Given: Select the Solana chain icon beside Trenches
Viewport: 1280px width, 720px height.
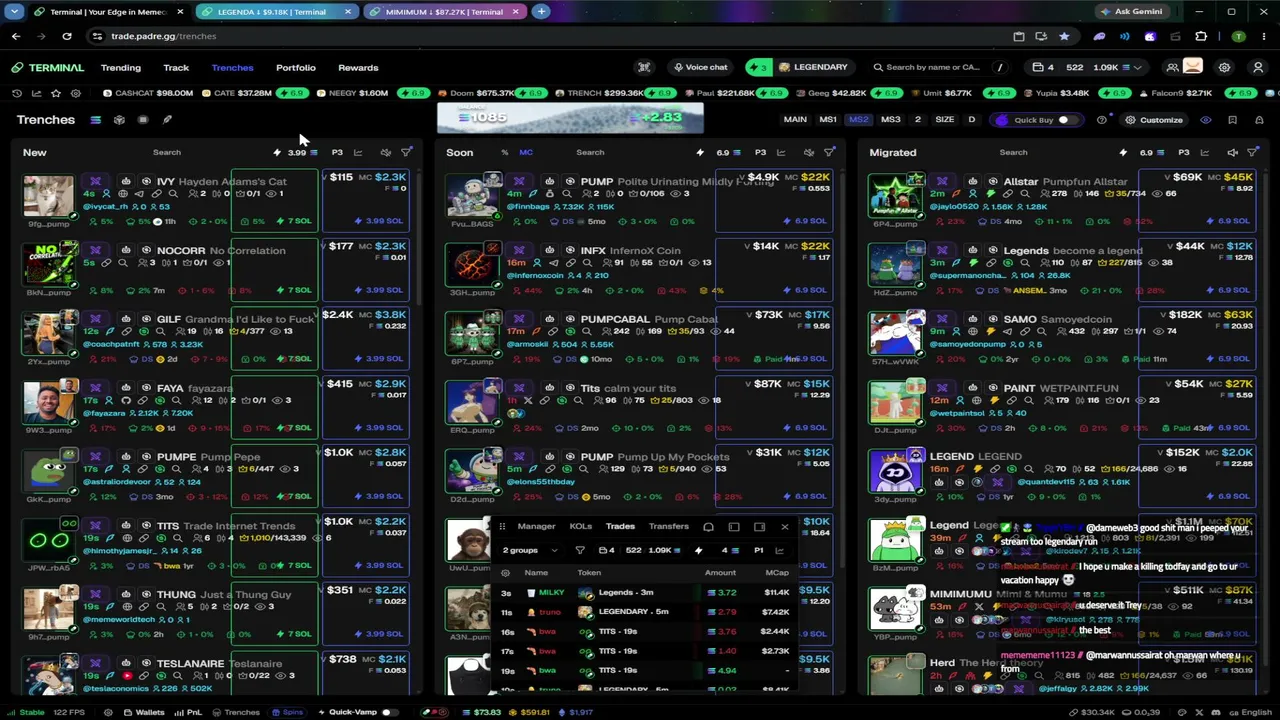Looking at the screenshot, I should coord(95,120).
